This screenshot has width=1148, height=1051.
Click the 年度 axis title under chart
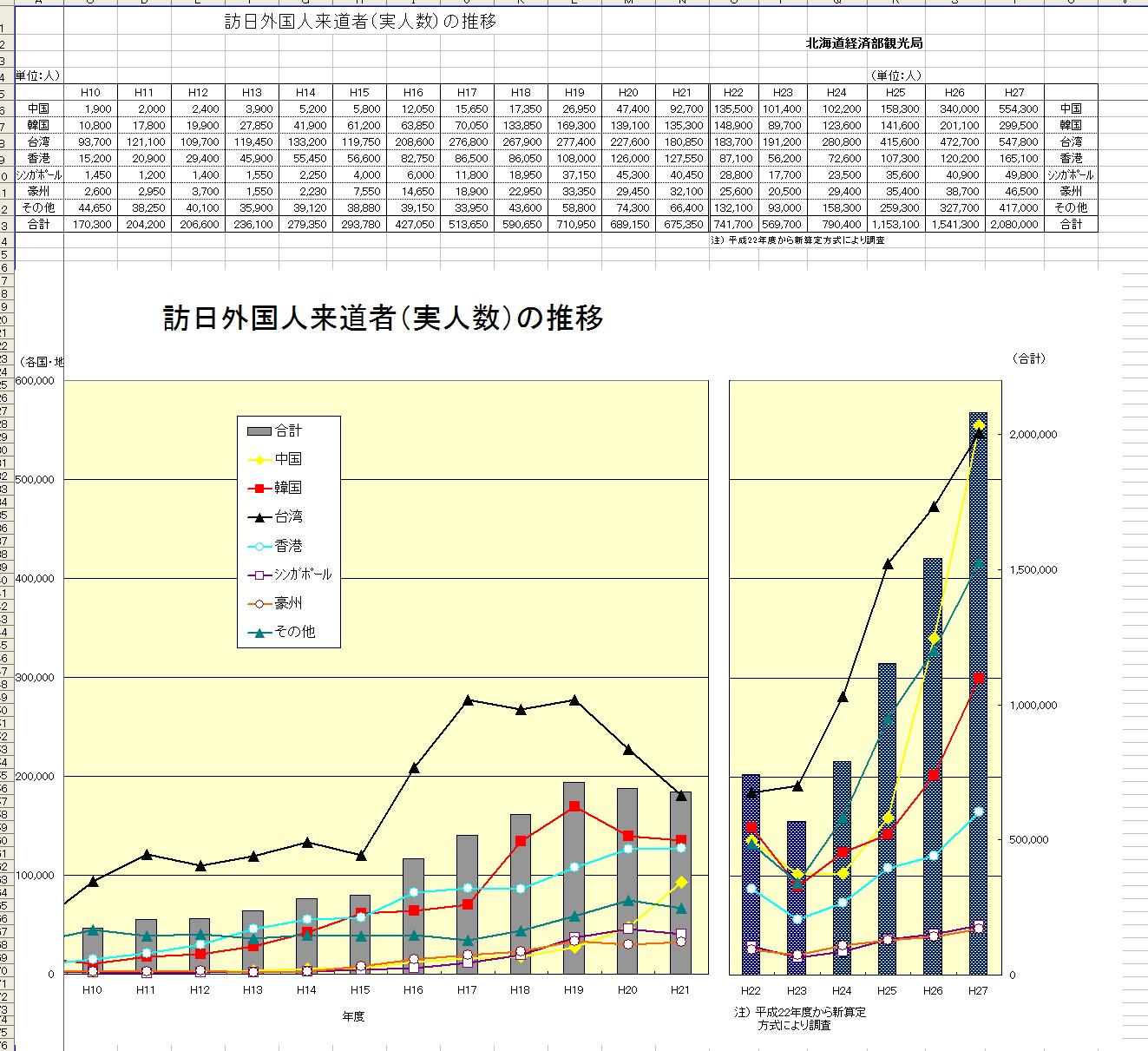[x=353, y=1016]
